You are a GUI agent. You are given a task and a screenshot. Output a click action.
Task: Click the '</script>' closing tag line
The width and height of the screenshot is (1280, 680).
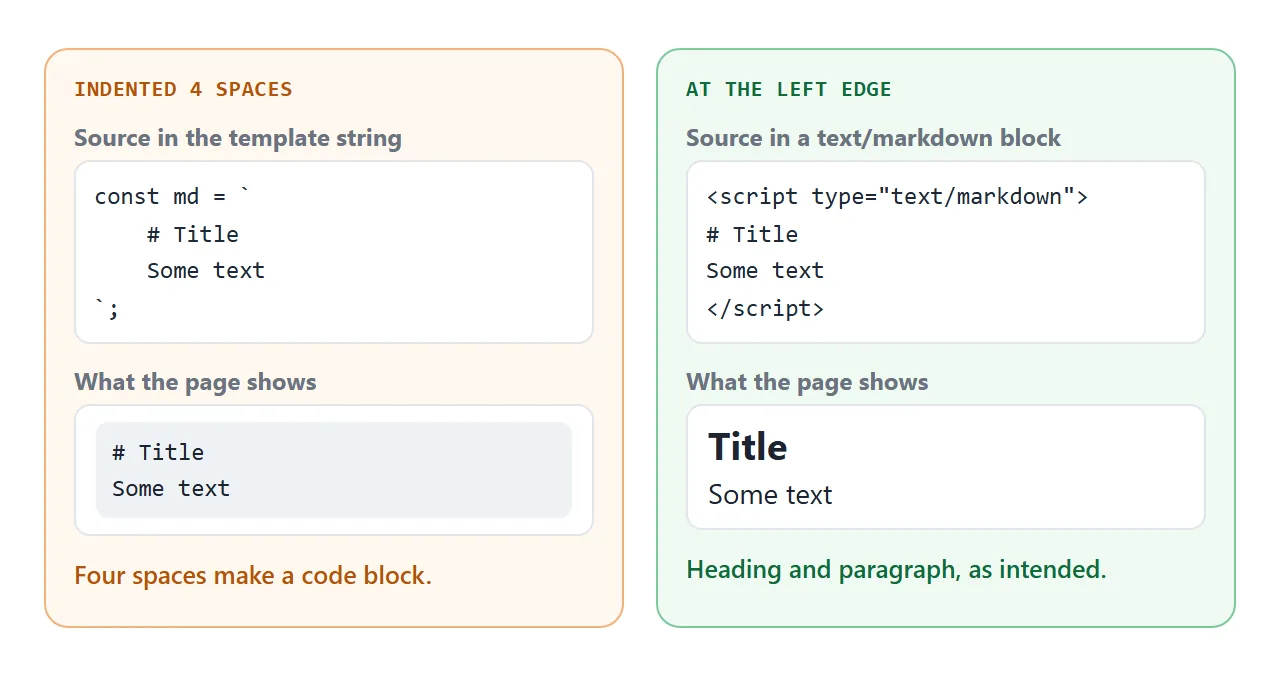pyautogui.click(x=765, y=309)
